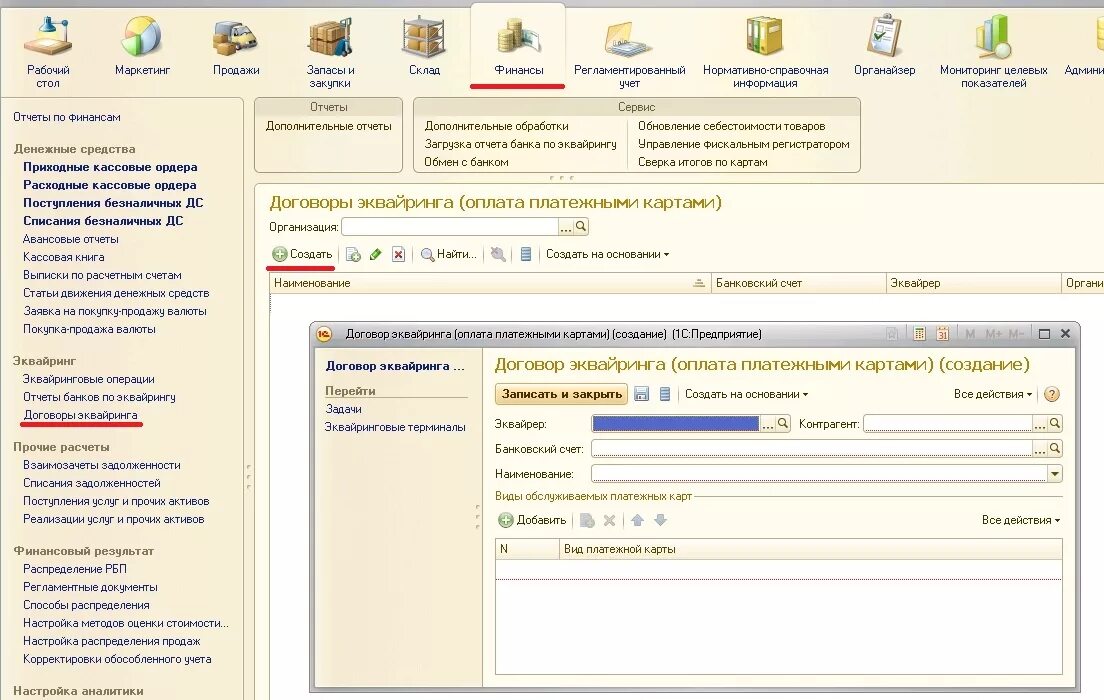
Task: Open the Продажи section
Action: (x=236, y=46)
